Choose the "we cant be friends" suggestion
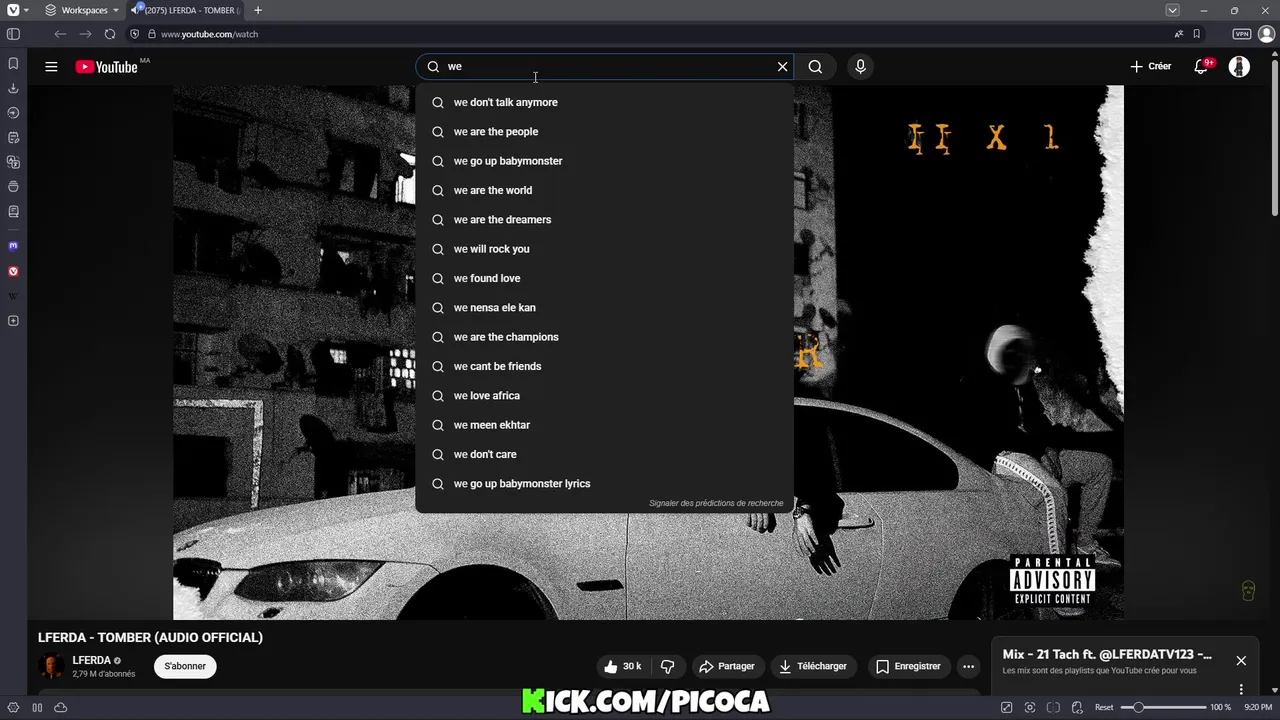The width and height of the screenshot is (1280, 720). point(604,366)
